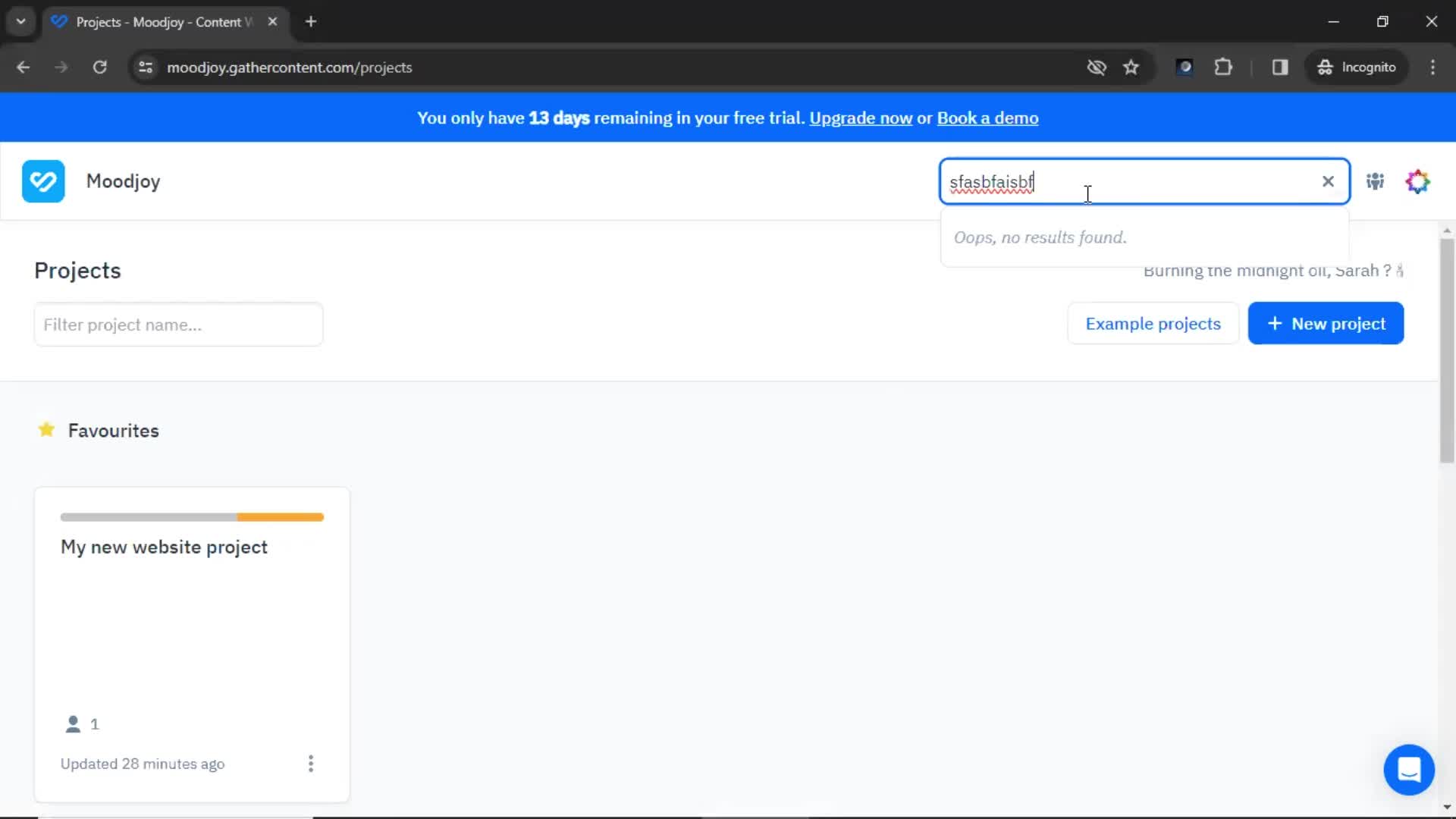Image resolution: width=1456 pixels, height=819 pixels.
Task: Click the Example projects button
Action: click(x=1153, y=323)
